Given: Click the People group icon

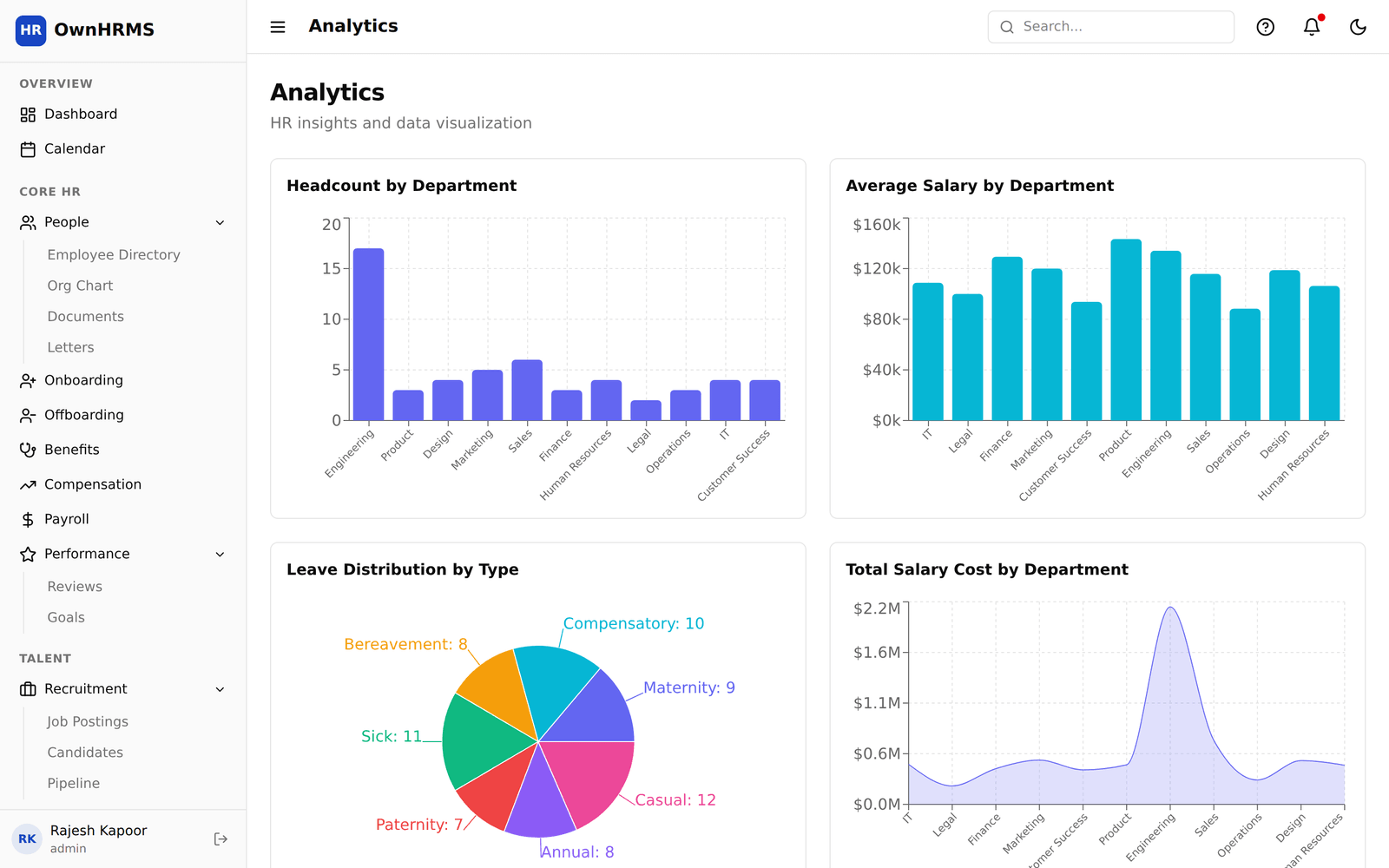Looking at the screenshot, I should coord(28,223).
